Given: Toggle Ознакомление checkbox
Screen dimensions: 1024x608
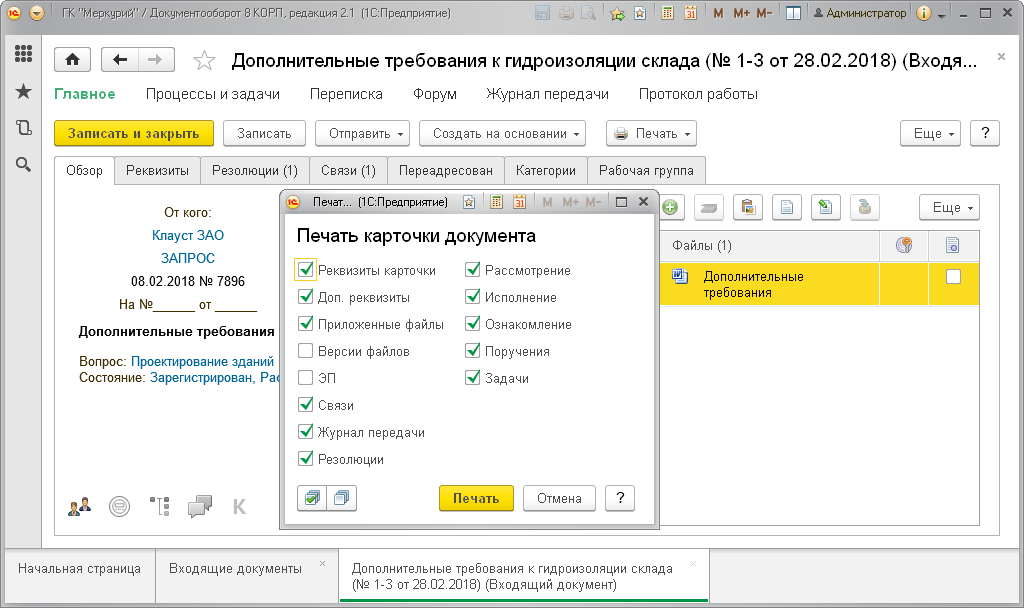Looking at the screenshot, I should [473, 324].
